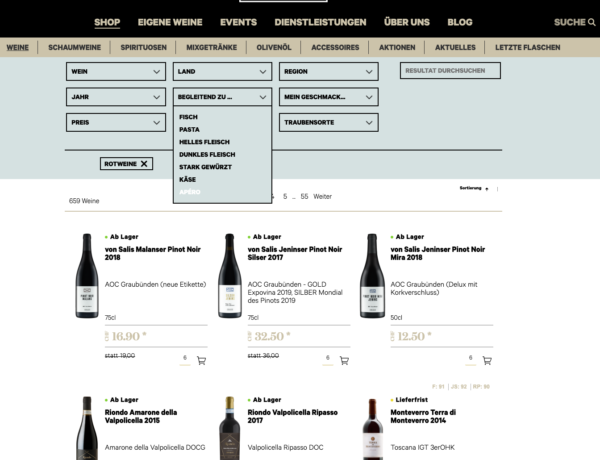Viewport: 600px width, 460px height.
Task: Click the search magnifier icon next to SUCHE
Action: (592, 23)
